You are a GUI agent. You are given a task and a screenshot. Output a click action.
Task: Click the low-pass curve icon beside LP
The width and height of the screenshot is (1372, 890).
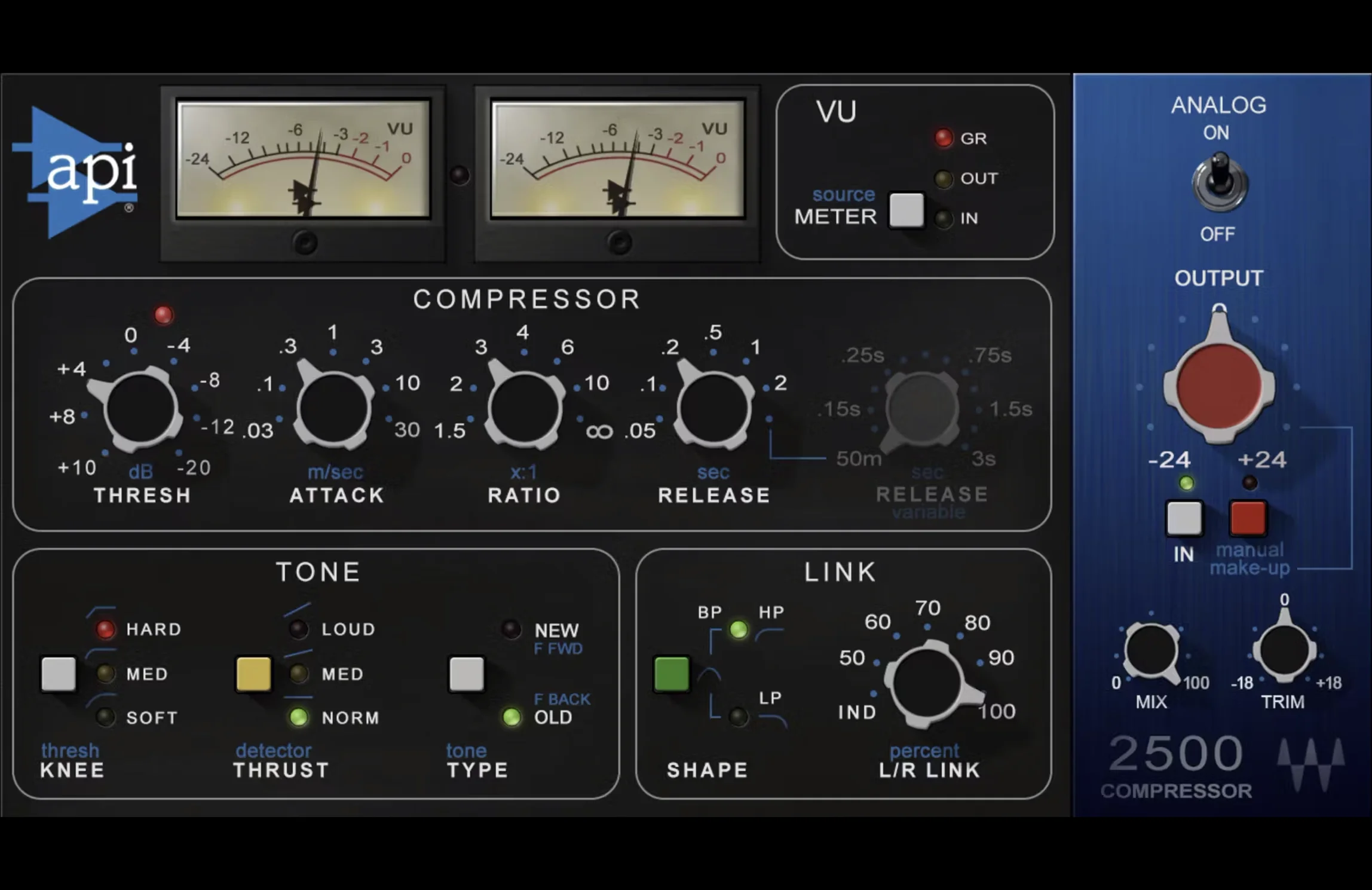point(774,720)
